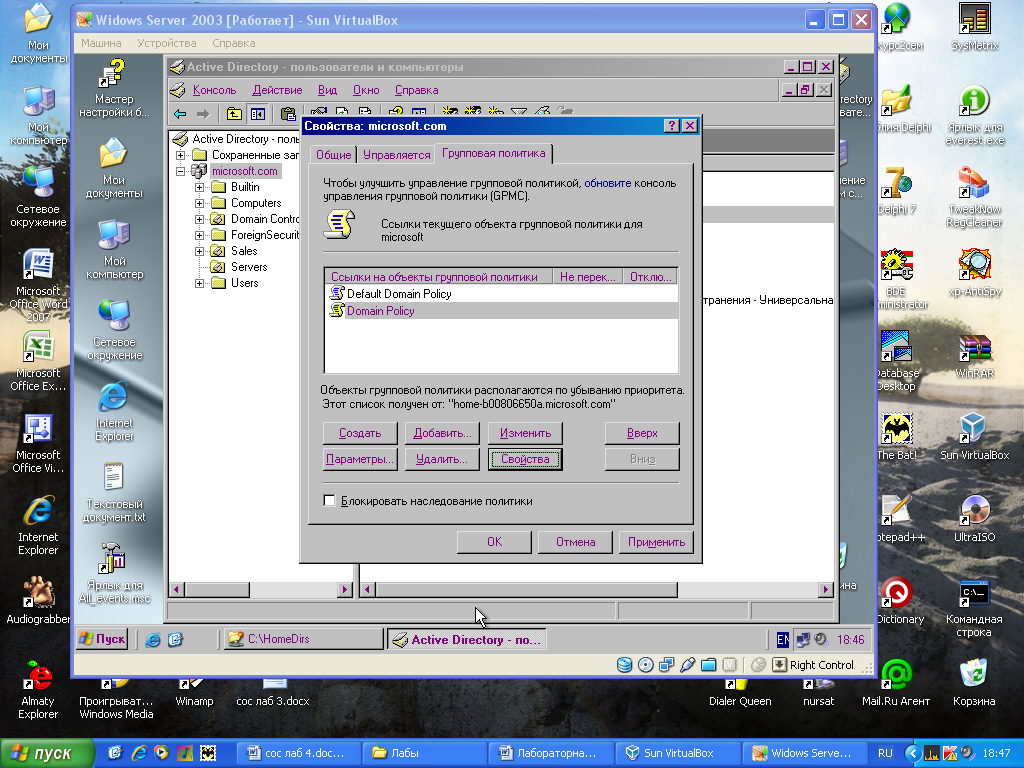
Task: Expand the Domain Controllers tree node
Action: (x=200, y=219)
